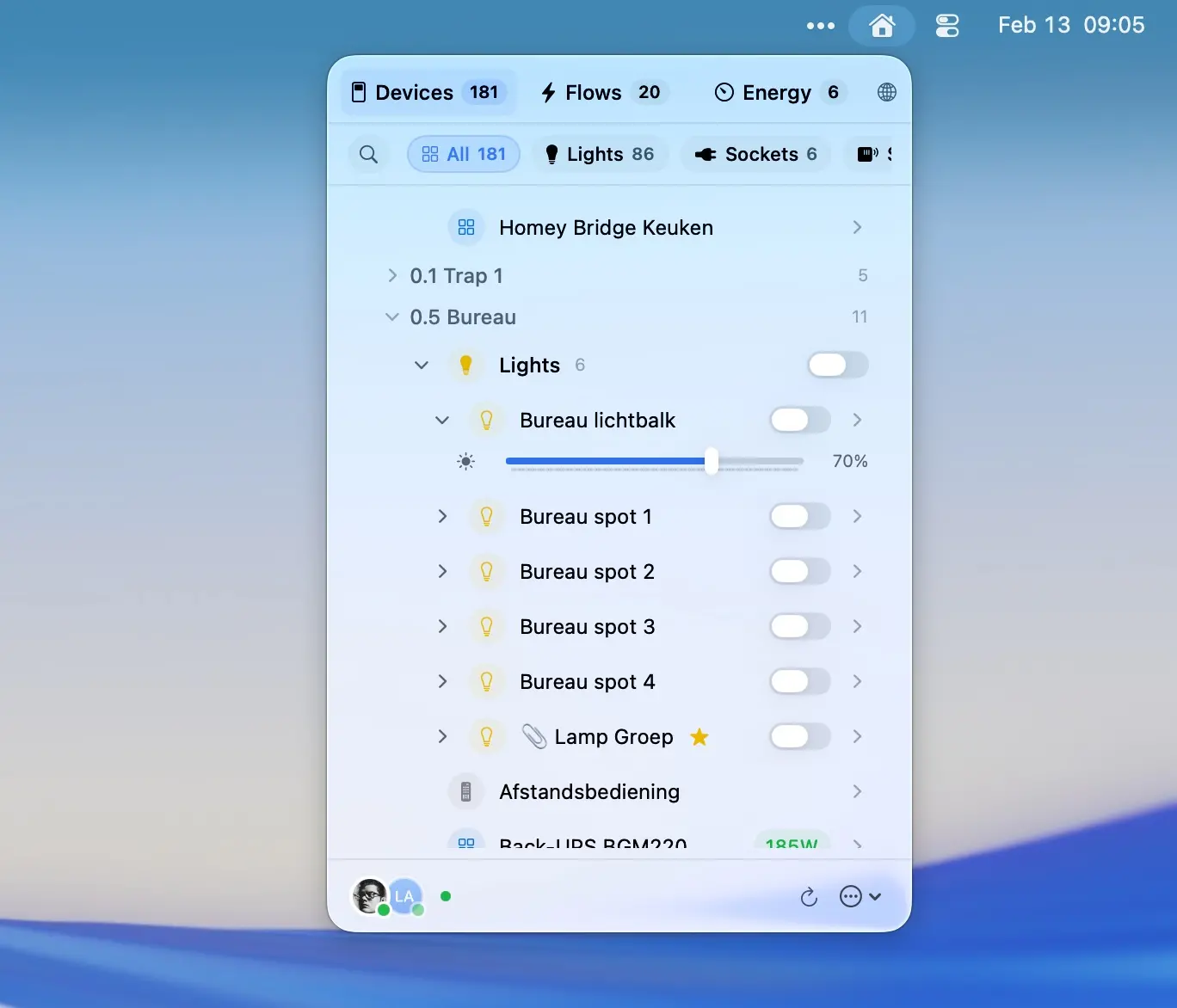This screenshot has height=1008, width=1177.
Task: Click the refresh icon at the bottom
Action: tap(809, 896)
